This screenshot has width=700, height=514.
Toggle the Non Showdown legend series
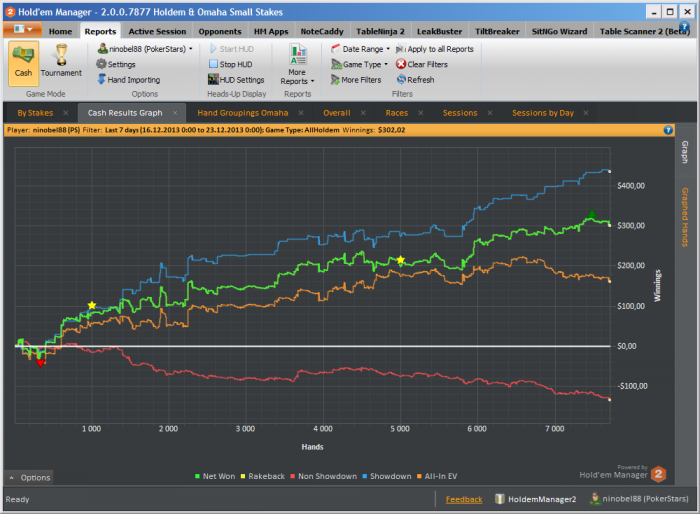[324, 476]
